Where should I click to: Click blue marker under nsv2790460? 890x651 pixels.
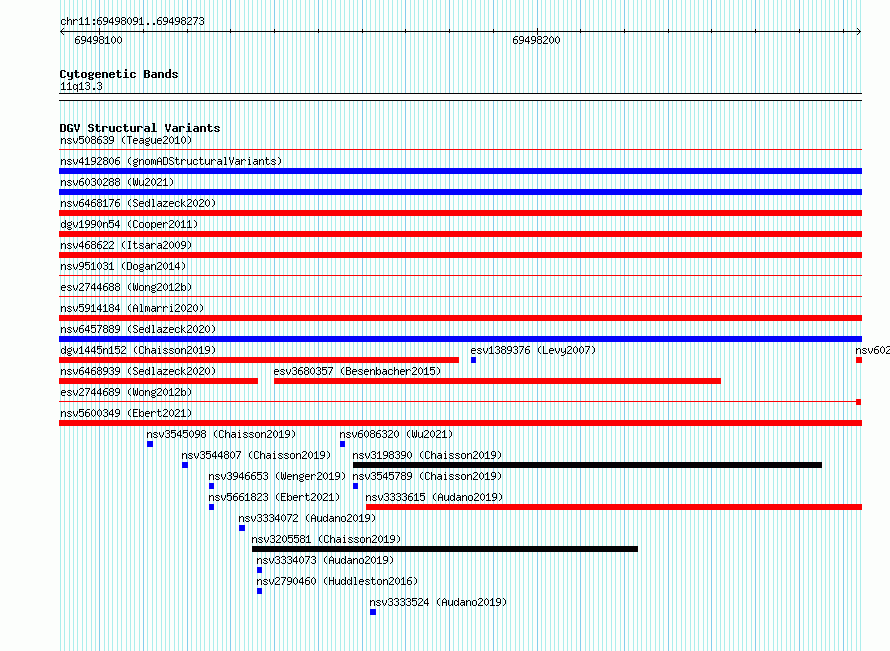point(259,591)
